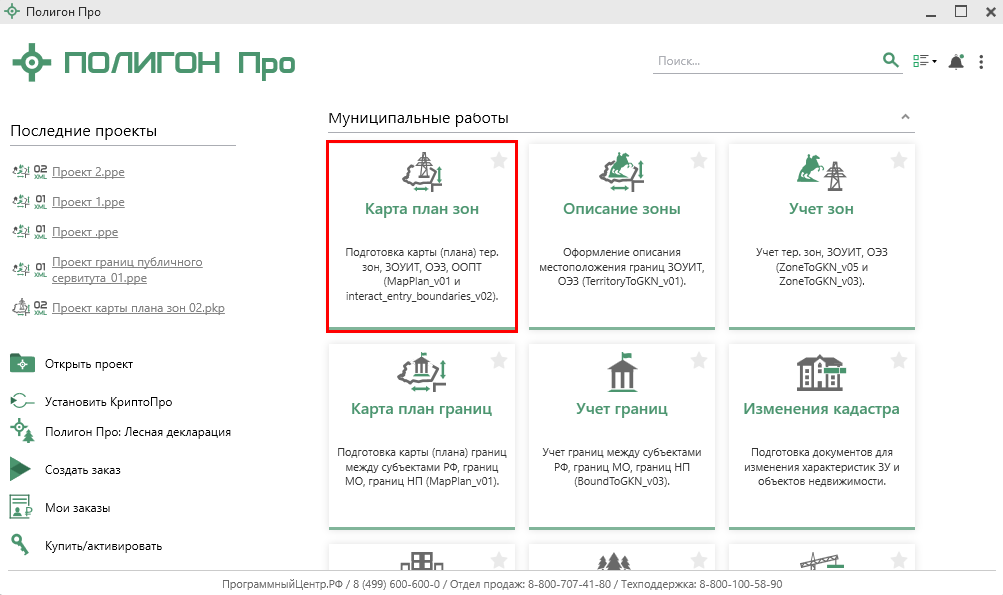Collapse the Муниципальные работы section
The width and height of the screenshot is (1003, 595).
pyautogui.click(x=906, y=118)
